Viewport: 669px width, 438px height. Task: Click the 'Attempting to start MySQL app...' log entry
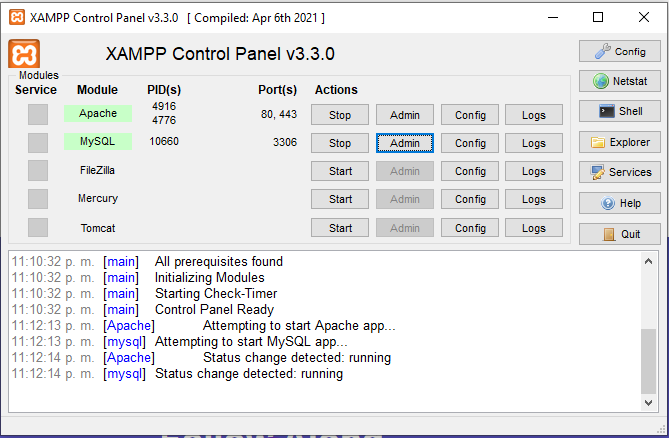click(x=251, y=342)
